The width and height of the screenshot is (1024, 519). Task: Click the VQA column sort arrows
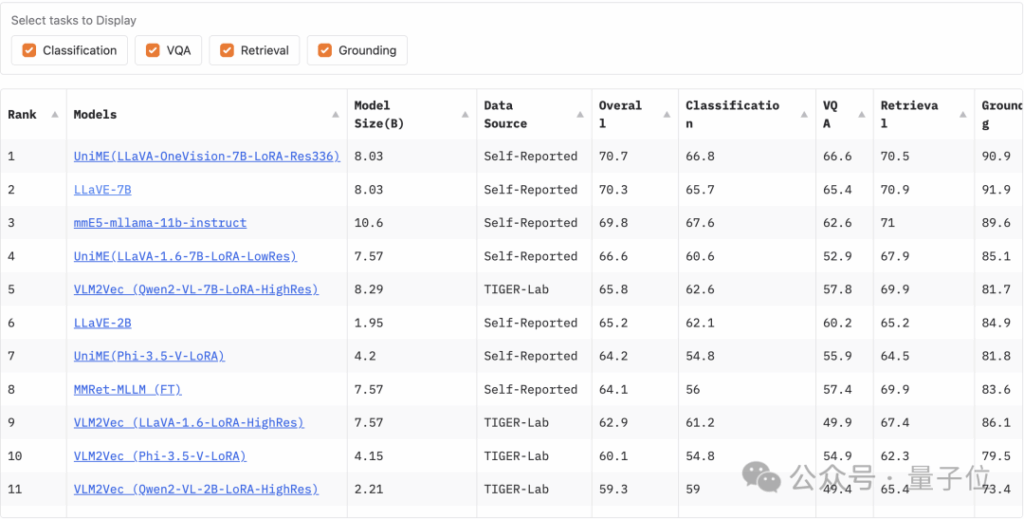click(860, 115)
